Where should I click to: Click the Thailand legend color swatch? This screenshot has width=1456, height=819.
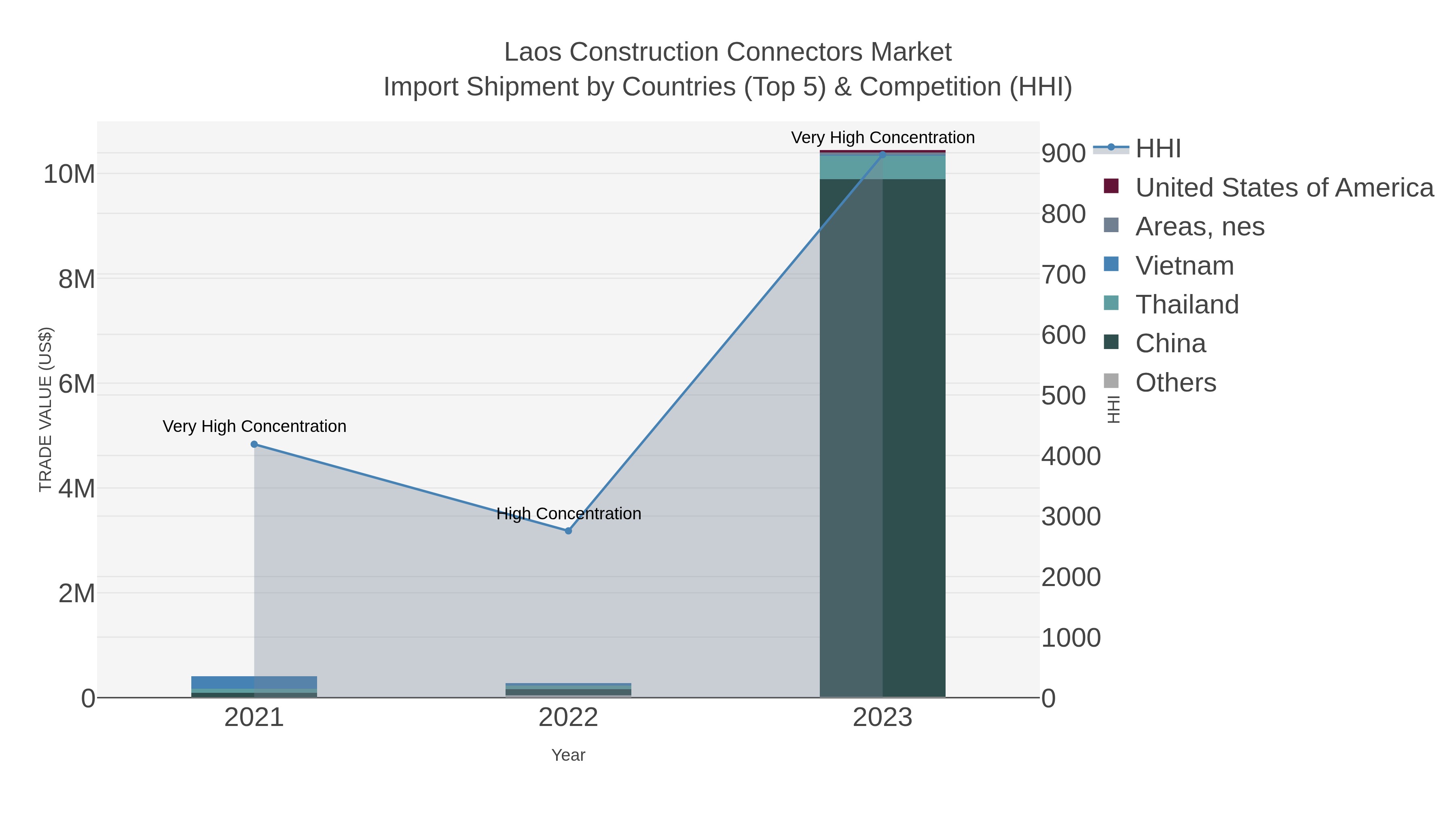[1111, 303]
